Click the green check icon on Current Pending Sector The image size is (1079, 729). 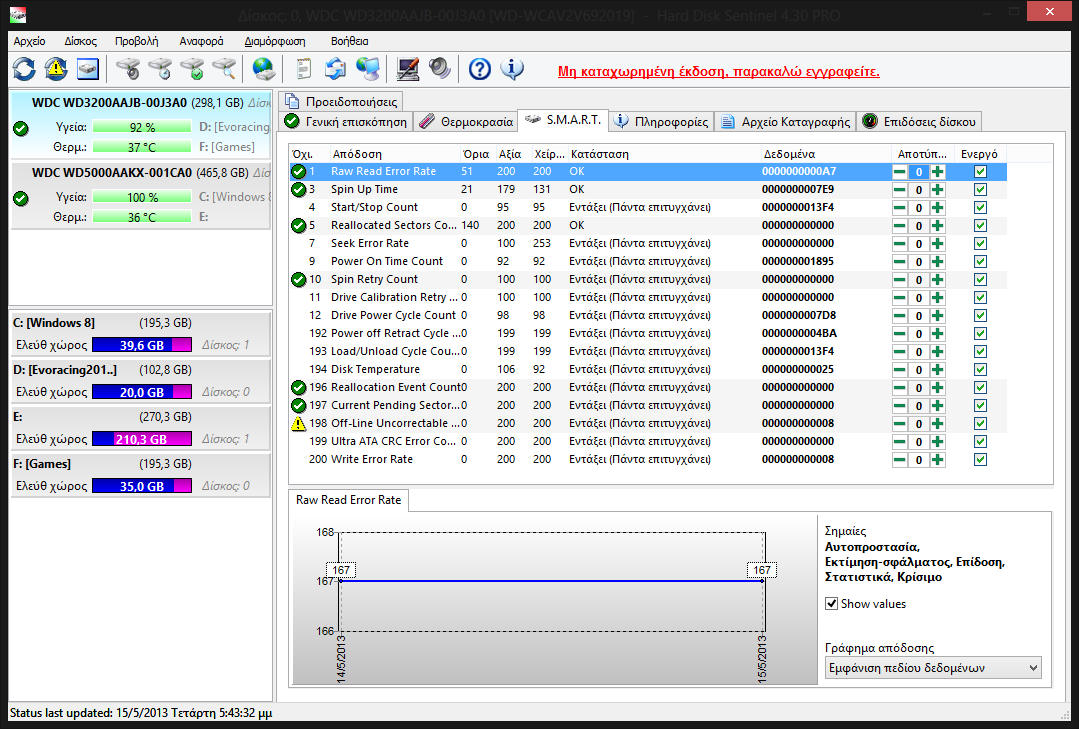(299, 405)
